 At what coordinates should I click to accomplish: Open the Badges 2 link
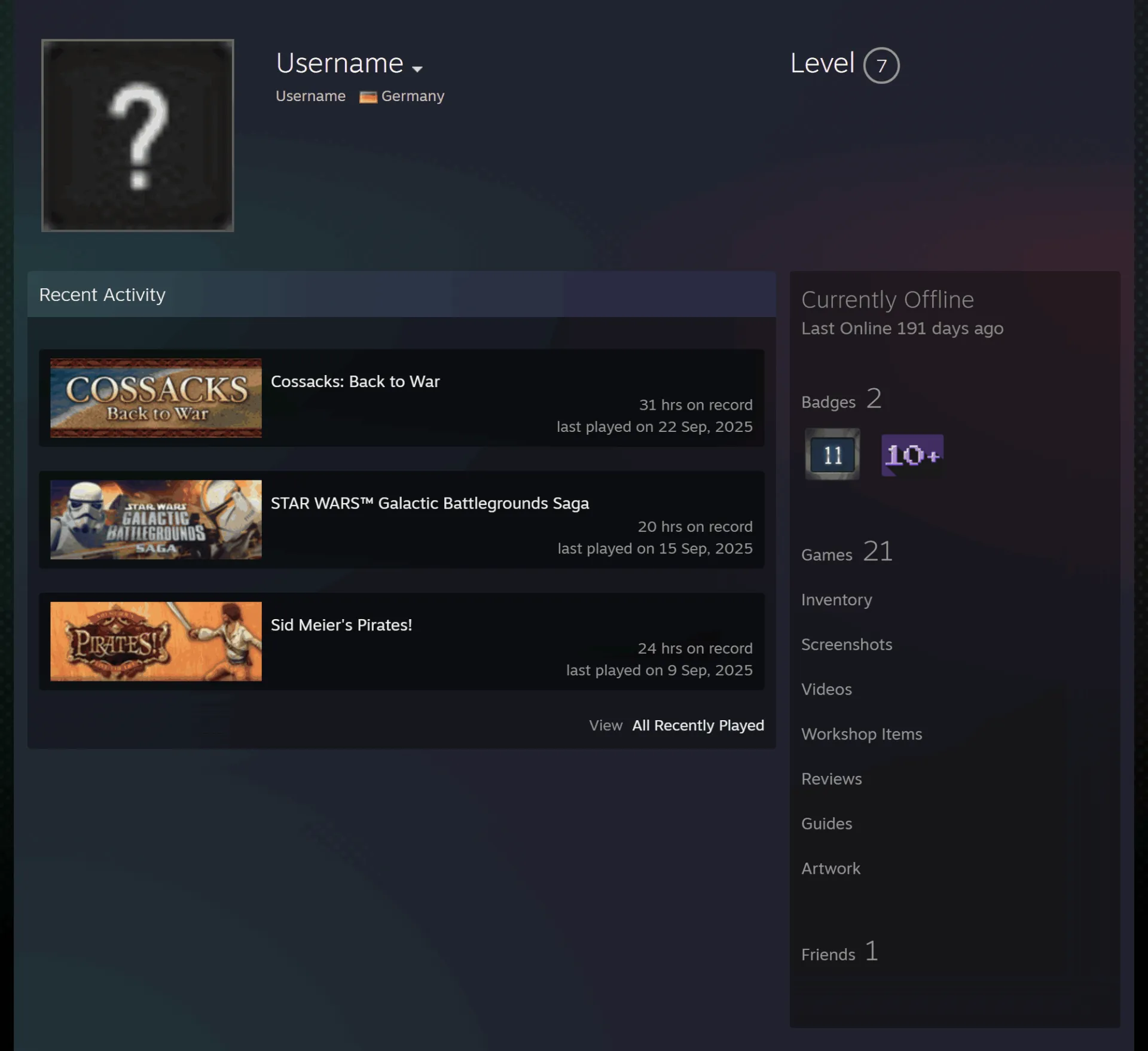coord(841,399)
